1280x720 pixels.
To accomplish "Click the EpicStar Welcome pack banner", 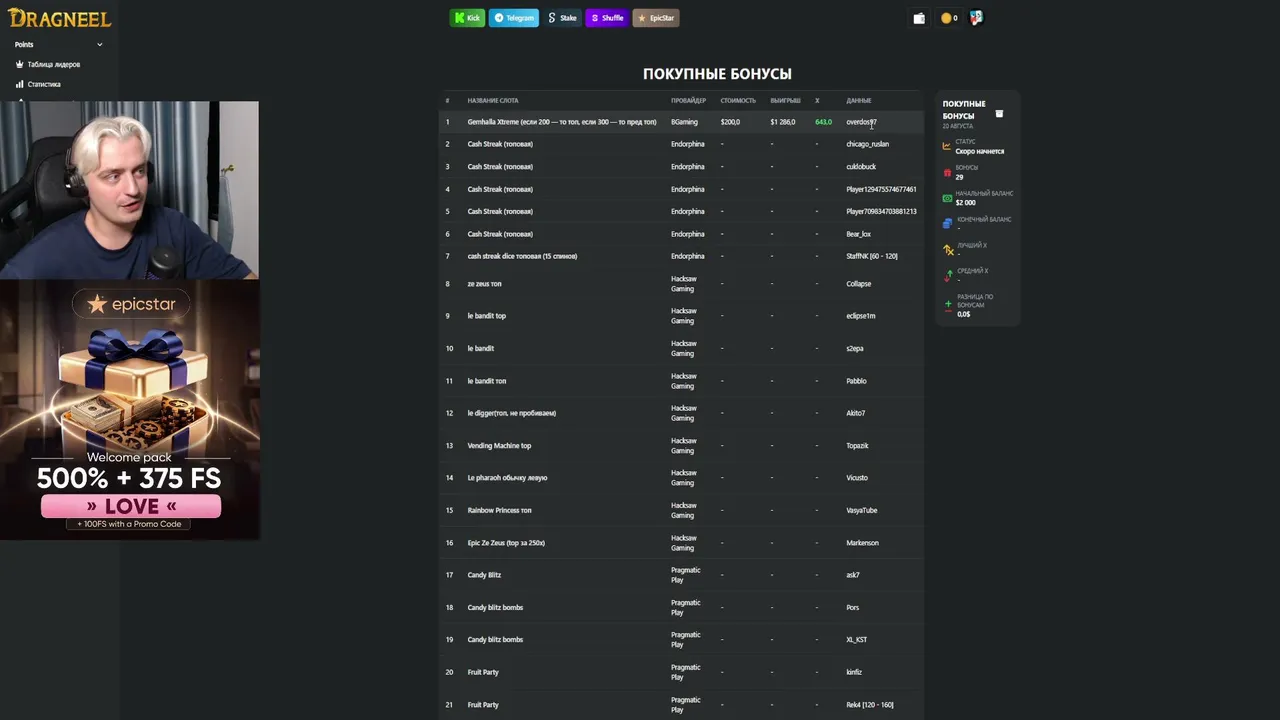I will coord(130,410).
